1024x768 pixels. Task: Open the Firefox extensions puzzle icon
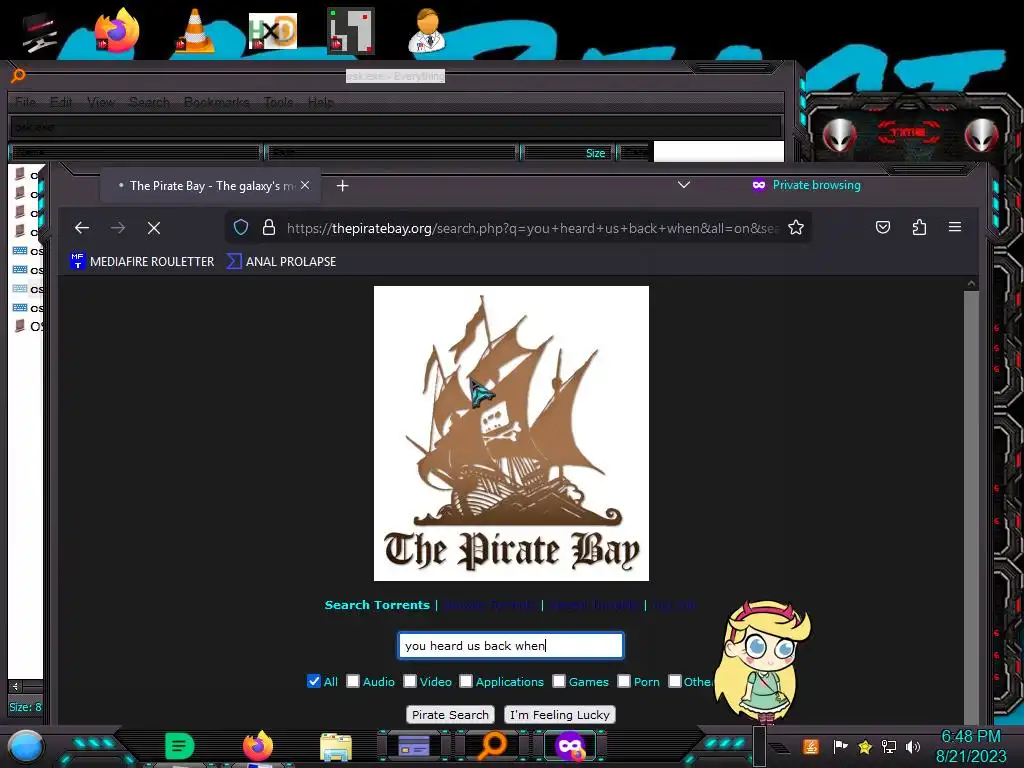click(919, 227)
